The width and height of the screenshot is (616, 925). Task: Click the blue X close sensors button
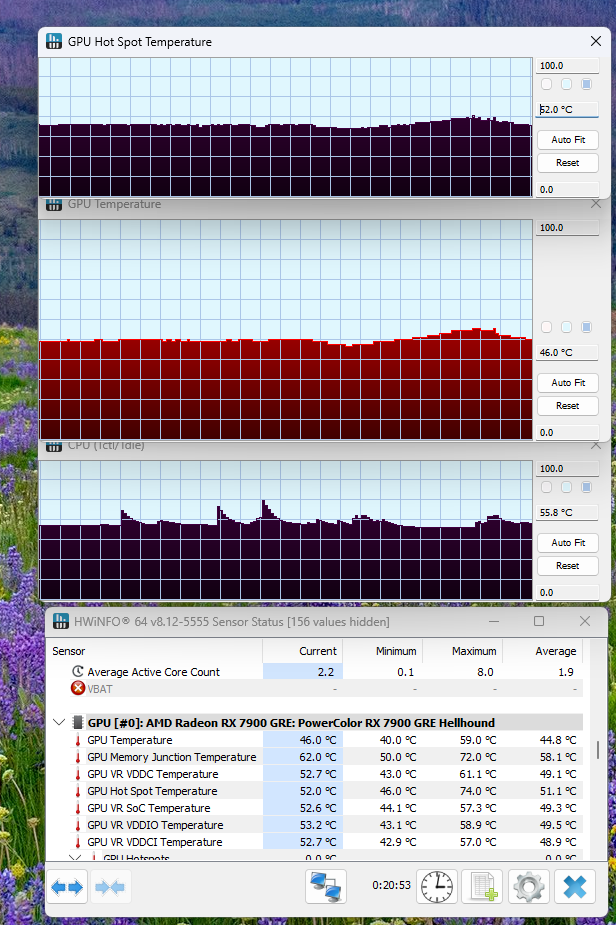click(x=575, y=887)
